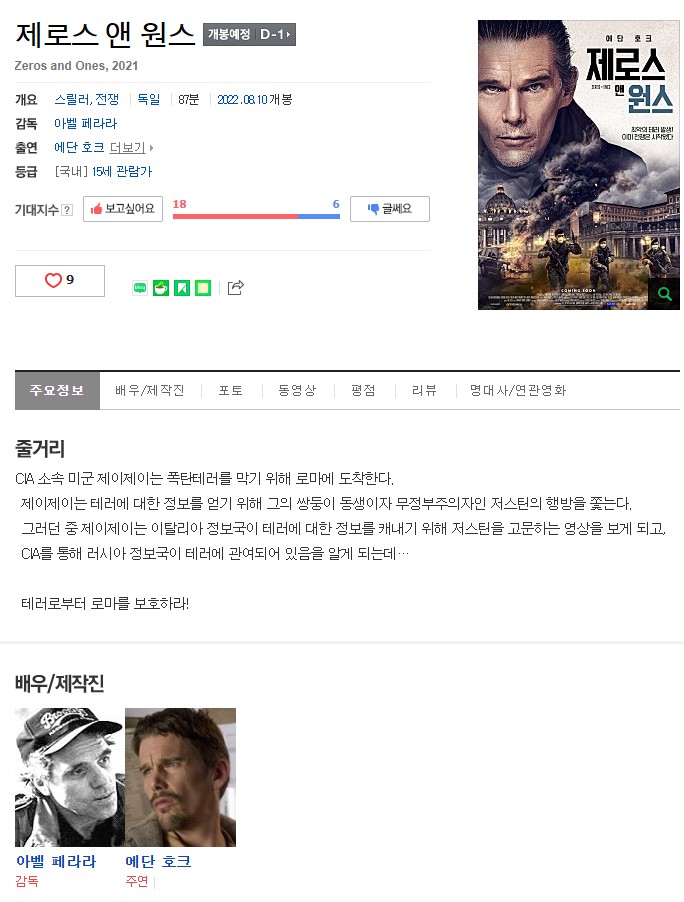
Task: Click the 기대지수 question mark help icon
Action: point(67,210)
